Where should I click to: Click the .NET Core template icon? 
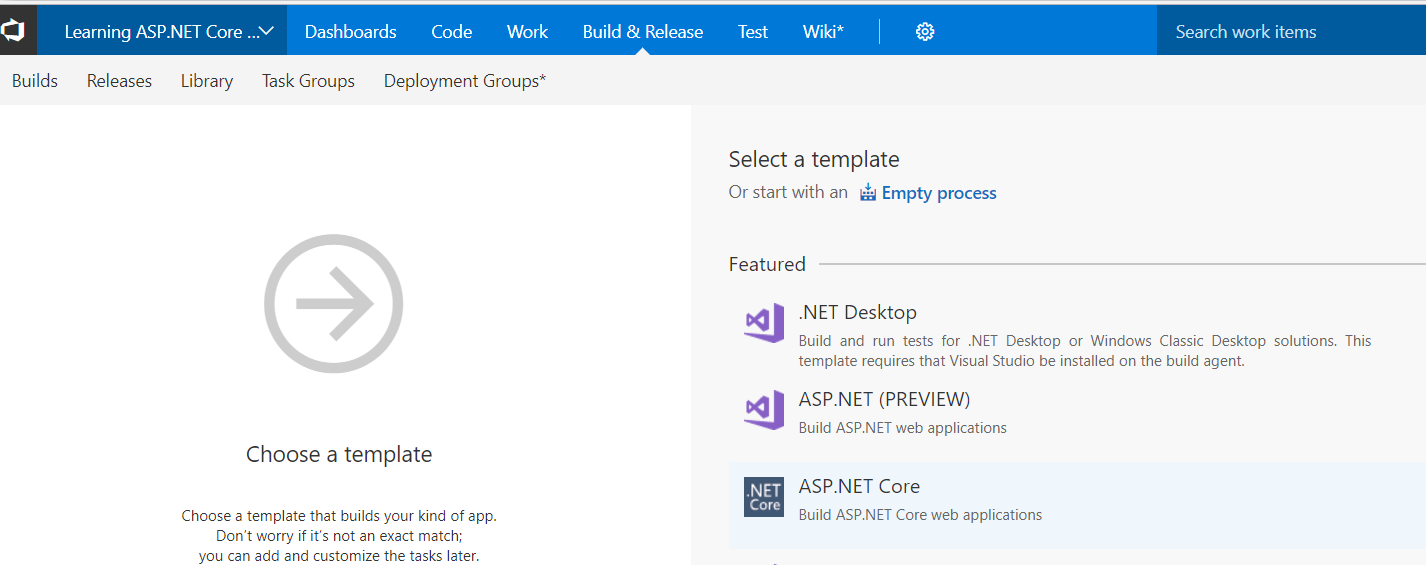[764, 497]
